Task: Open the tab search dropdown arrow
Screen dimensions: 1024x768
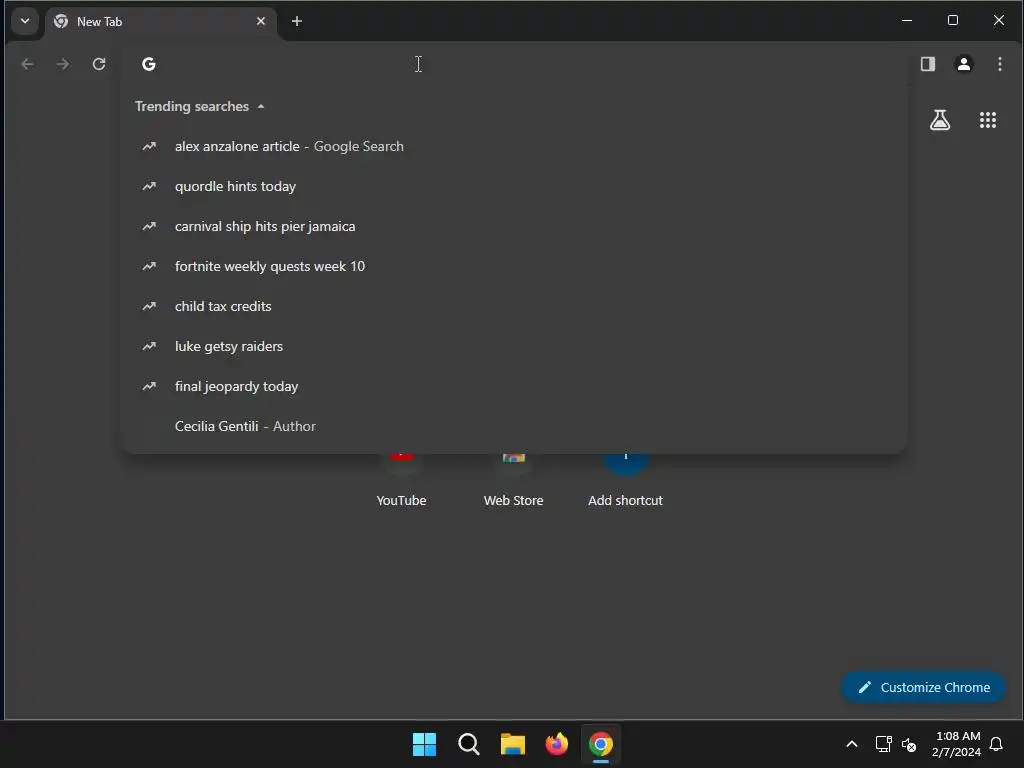Action: pos(25,21)
